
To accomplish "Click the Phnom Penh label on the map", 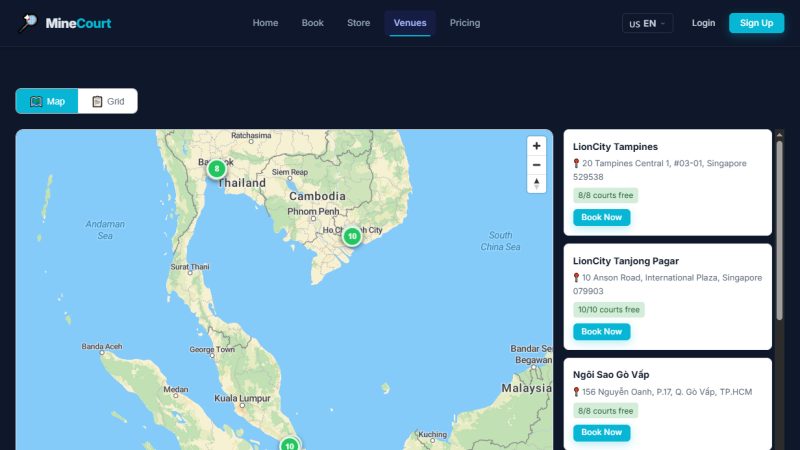I will [x=313, y=211].
